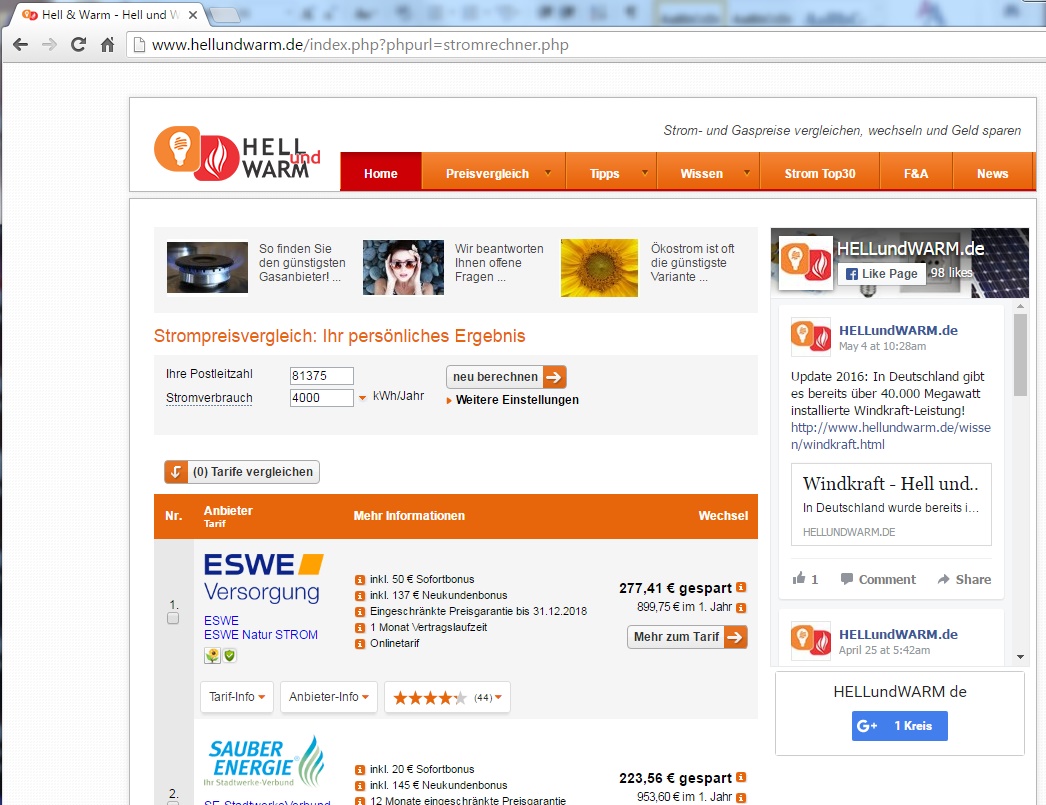Expand the Anbieter-Info dropdown for ESWE
The image size is (1046, 805).
pos(328,697)
